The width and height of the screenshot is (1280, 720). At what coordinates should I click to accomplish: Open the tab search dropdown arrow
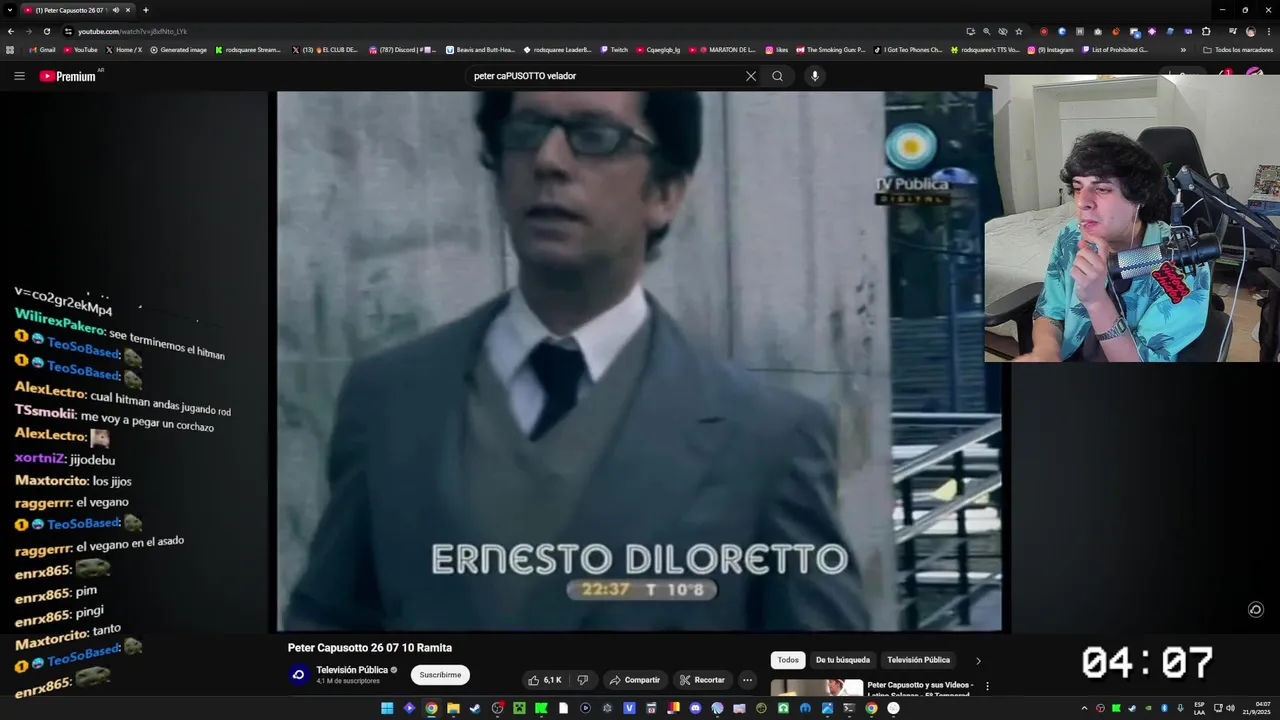10,10
